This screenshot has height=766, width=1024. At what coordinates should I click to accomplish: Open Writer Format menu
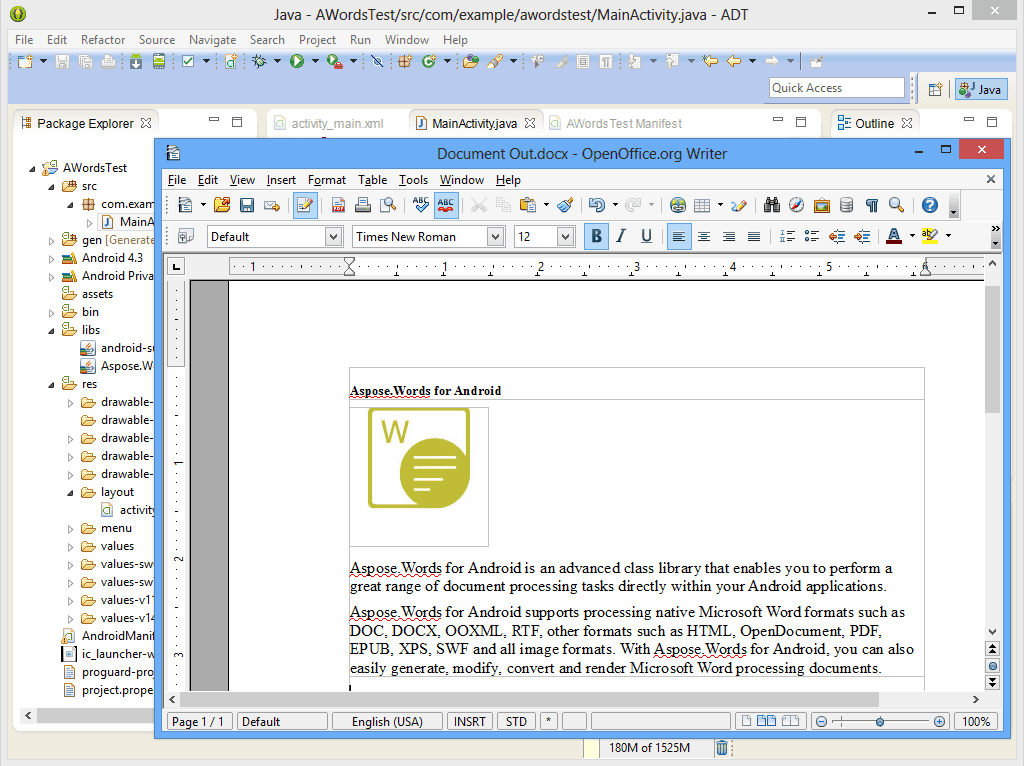(x=327, y=180)
